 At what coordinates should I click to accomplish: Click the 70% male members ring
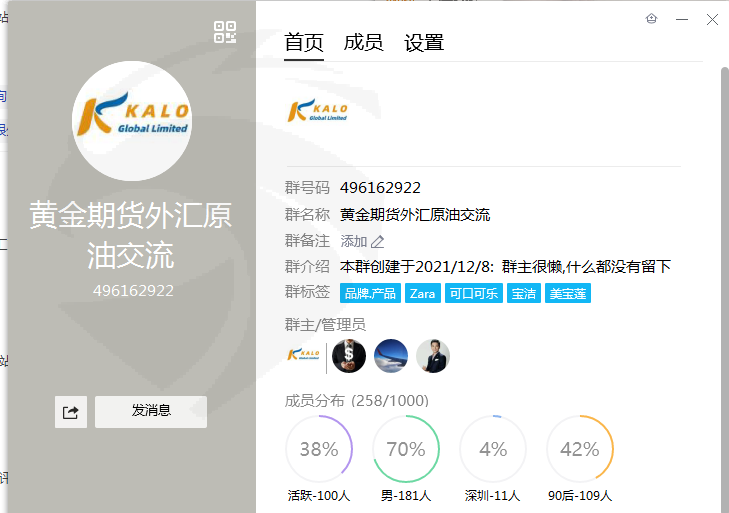tap(406, 449)
